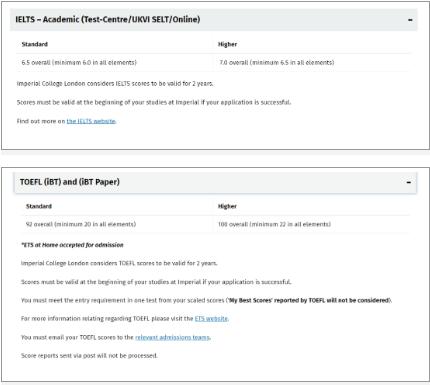Select the Standard column heading under IELTS

tap(35, 44)
